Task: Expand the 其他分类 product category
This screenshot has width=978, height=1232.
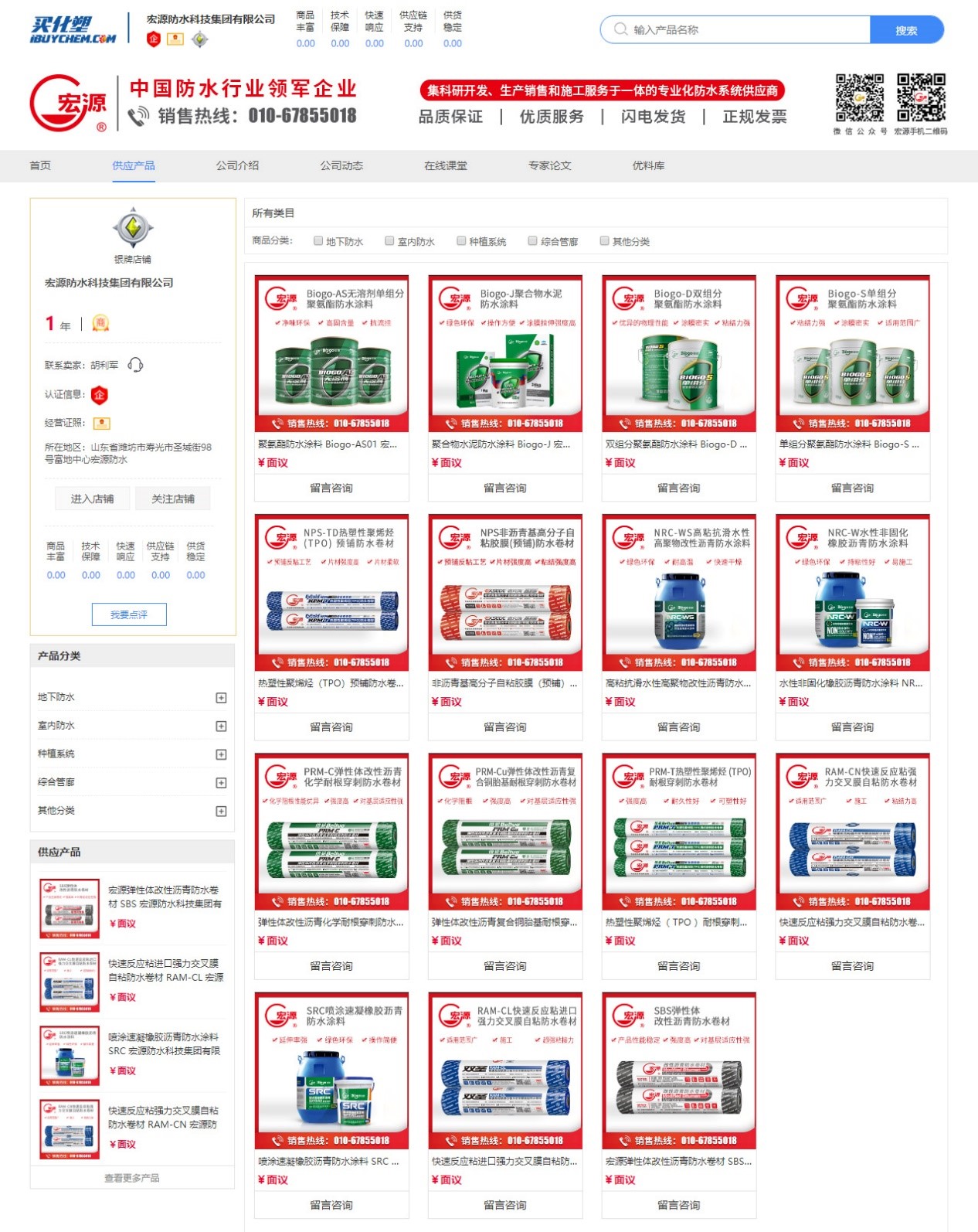Action: (221, 812)
